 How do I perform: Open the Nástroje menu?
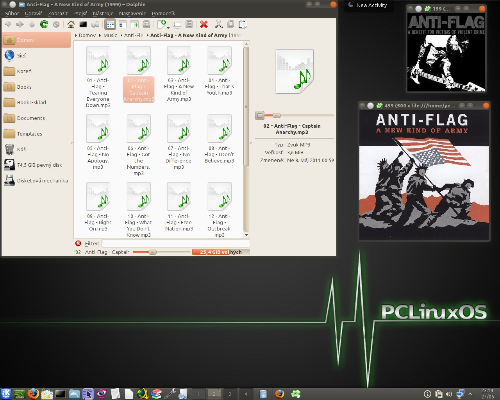tap(103, 13)
